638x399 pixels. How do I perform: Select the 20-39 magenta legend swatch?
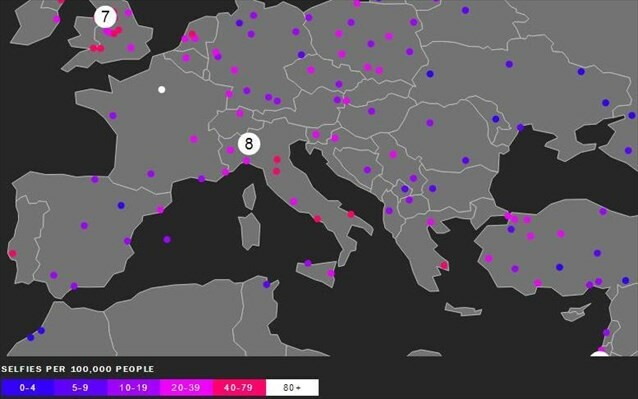186,388
